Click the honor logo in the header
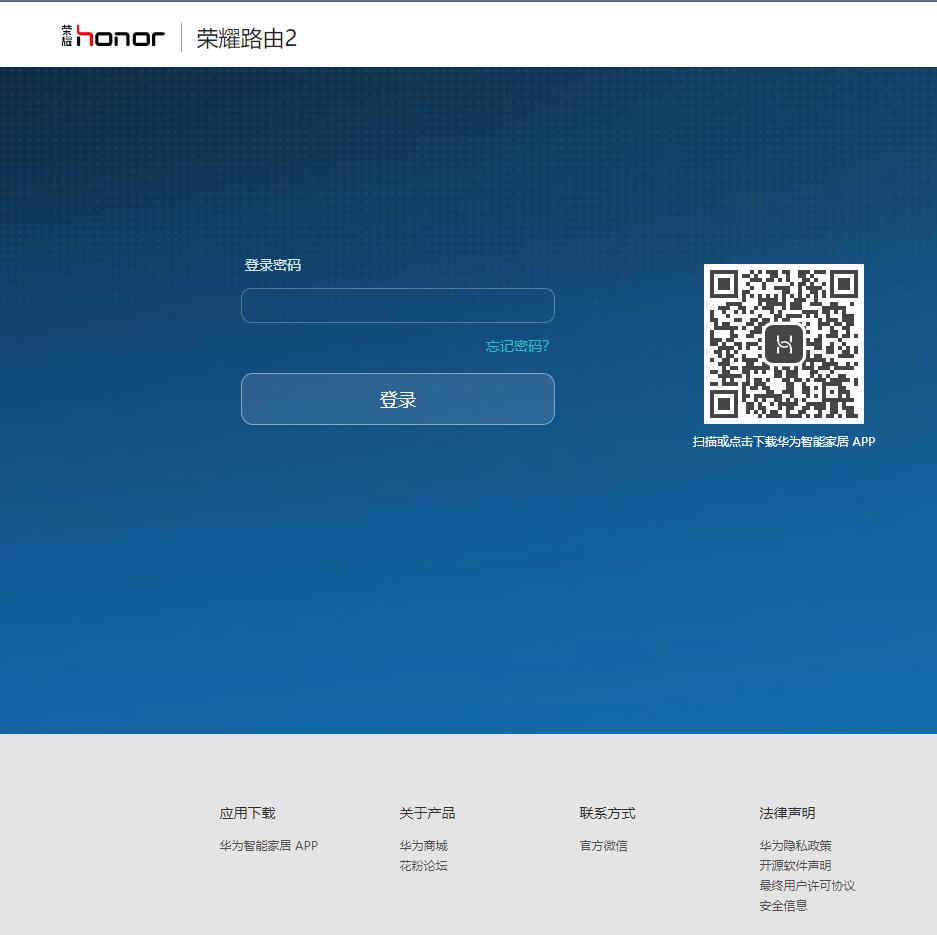 [x=119, y=35]
